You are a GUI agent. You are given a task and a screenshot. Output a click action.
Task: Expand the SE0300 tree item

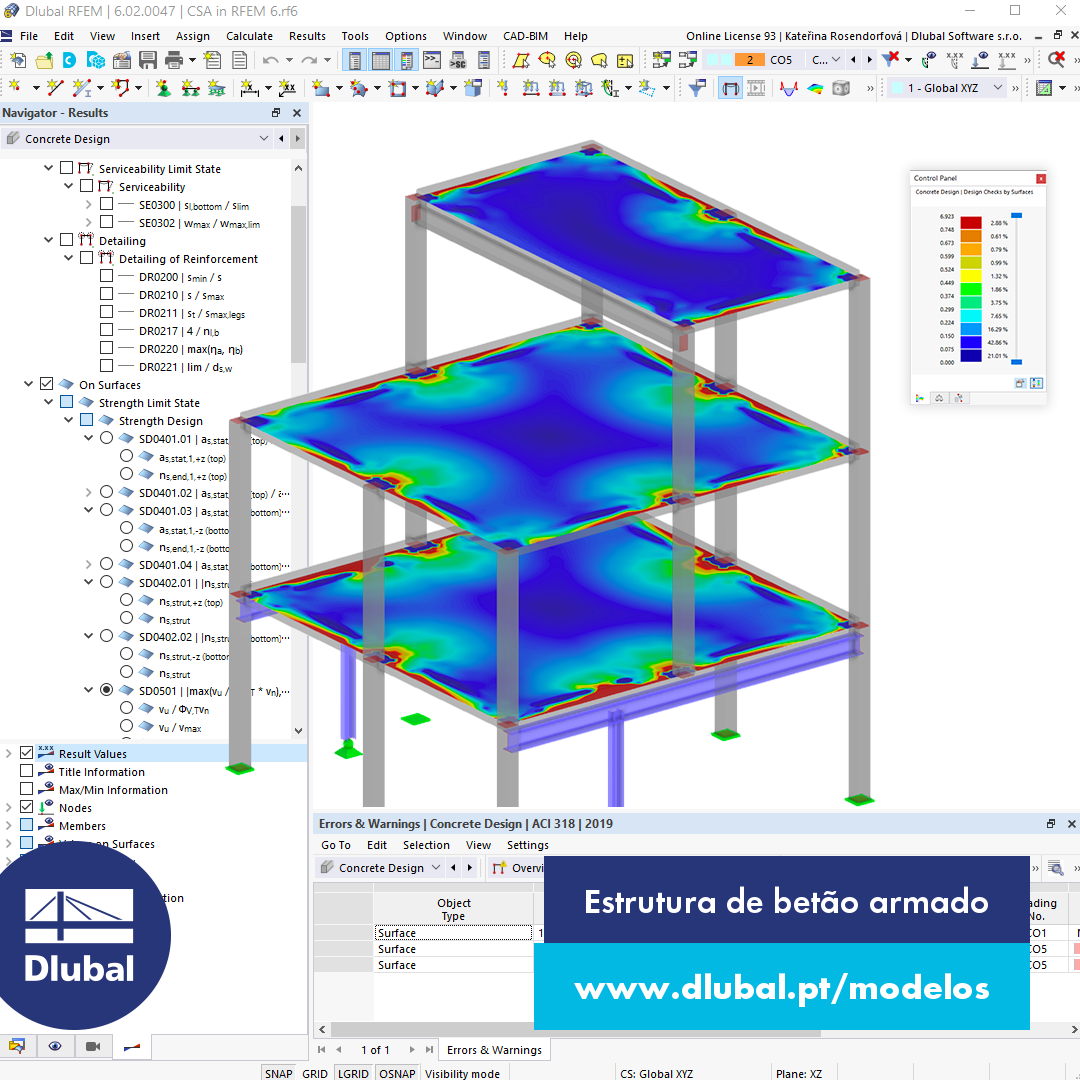[88, 204]
